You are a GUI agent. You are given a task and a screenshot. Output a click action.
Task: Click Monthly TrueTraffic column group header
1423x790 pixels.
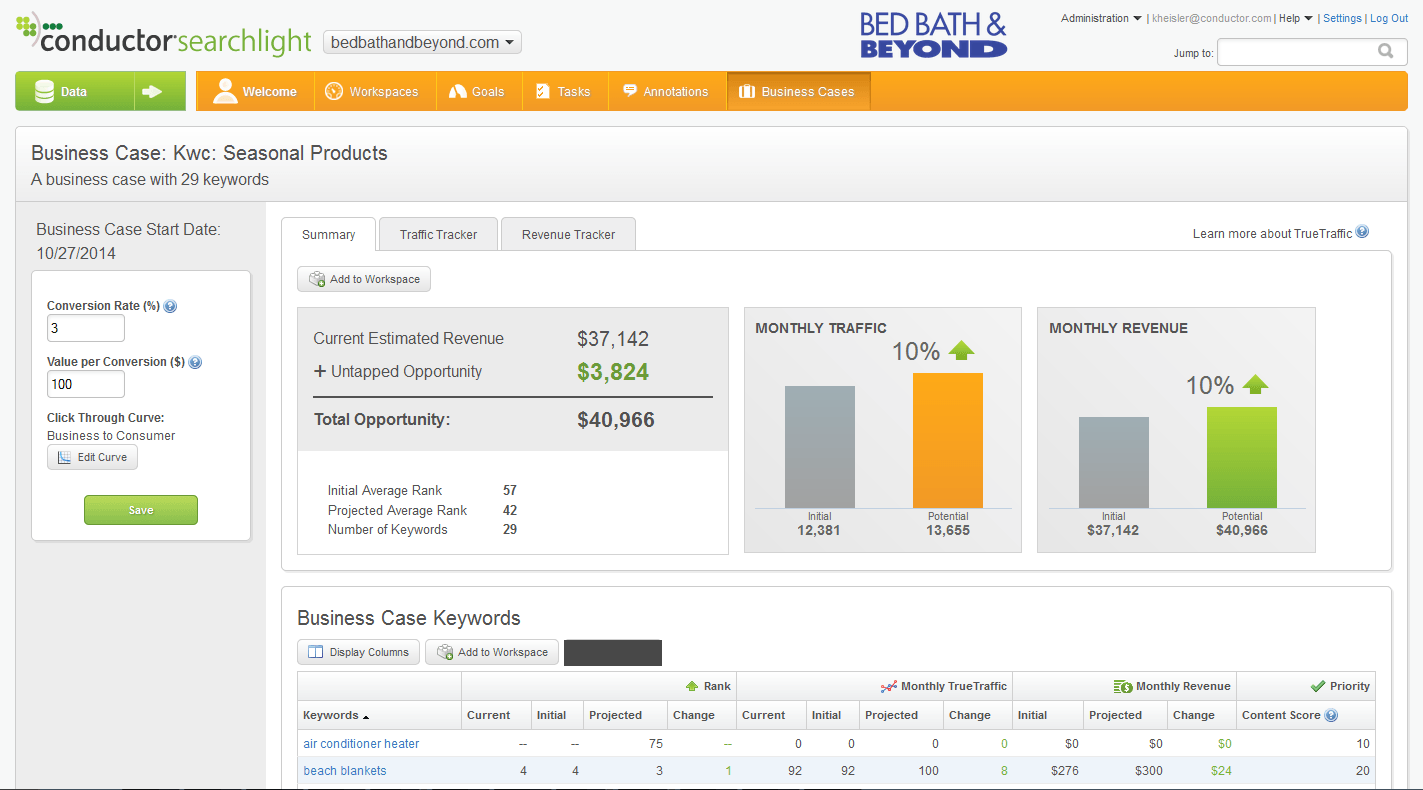pyautogui.click(x=943, y=686)
